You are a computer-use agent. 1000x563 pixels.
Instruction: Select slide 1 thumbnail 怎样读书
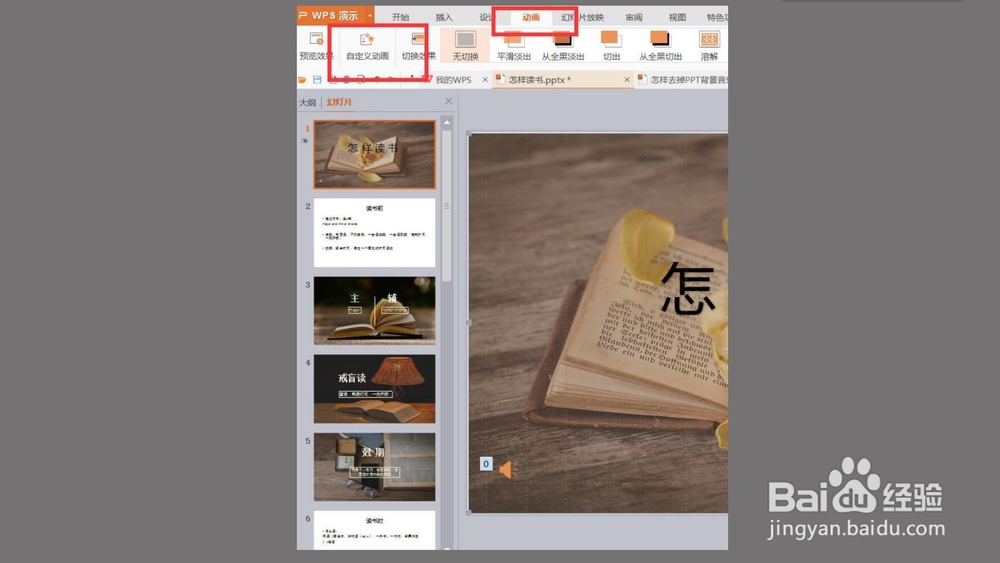coord(374,154)
